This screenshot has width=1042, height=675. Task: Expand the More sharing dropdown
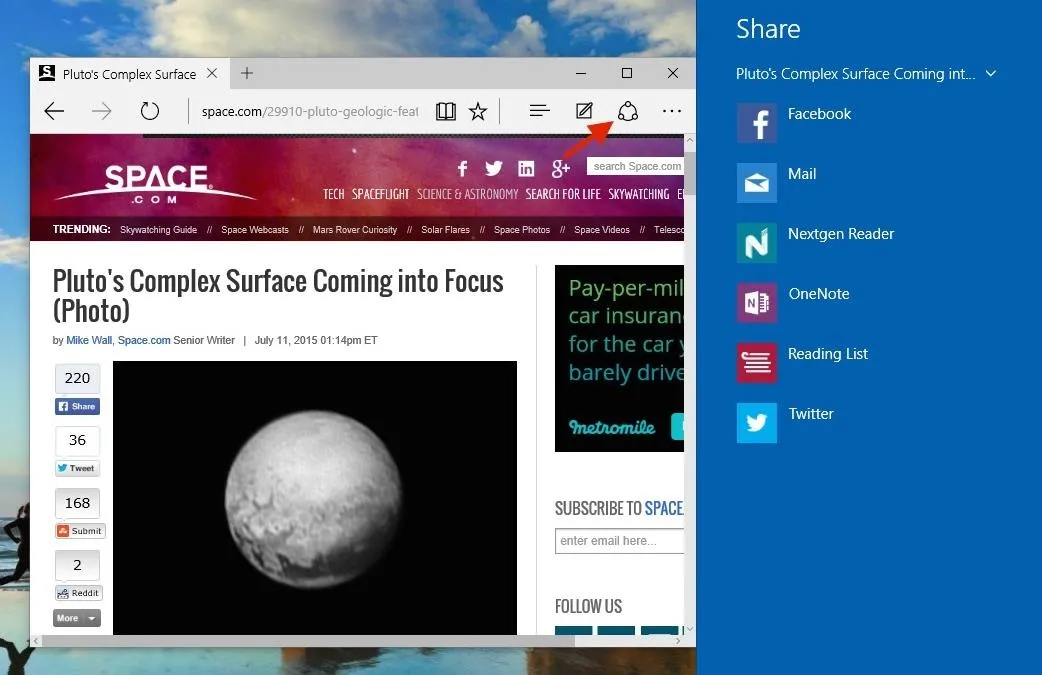pyautogui.click(x=77, y=618)
